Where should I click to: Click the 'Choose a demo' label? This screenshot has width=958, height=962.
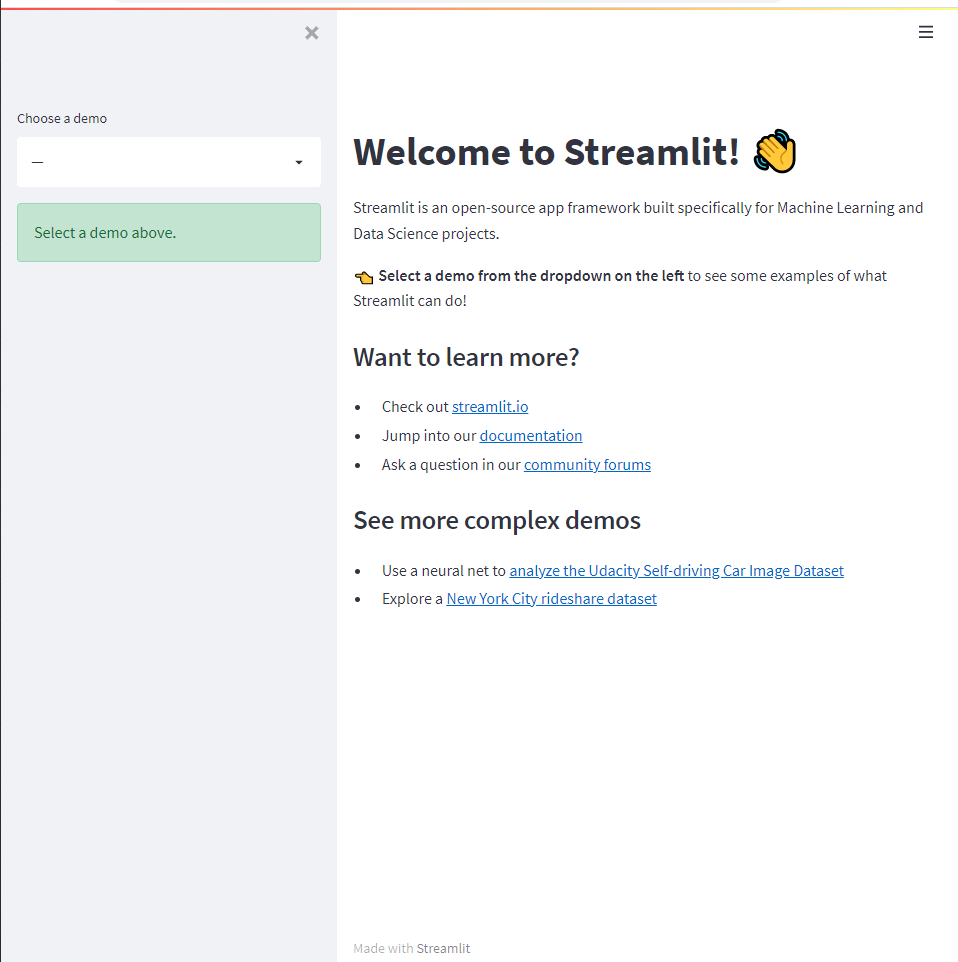point(62,118)
